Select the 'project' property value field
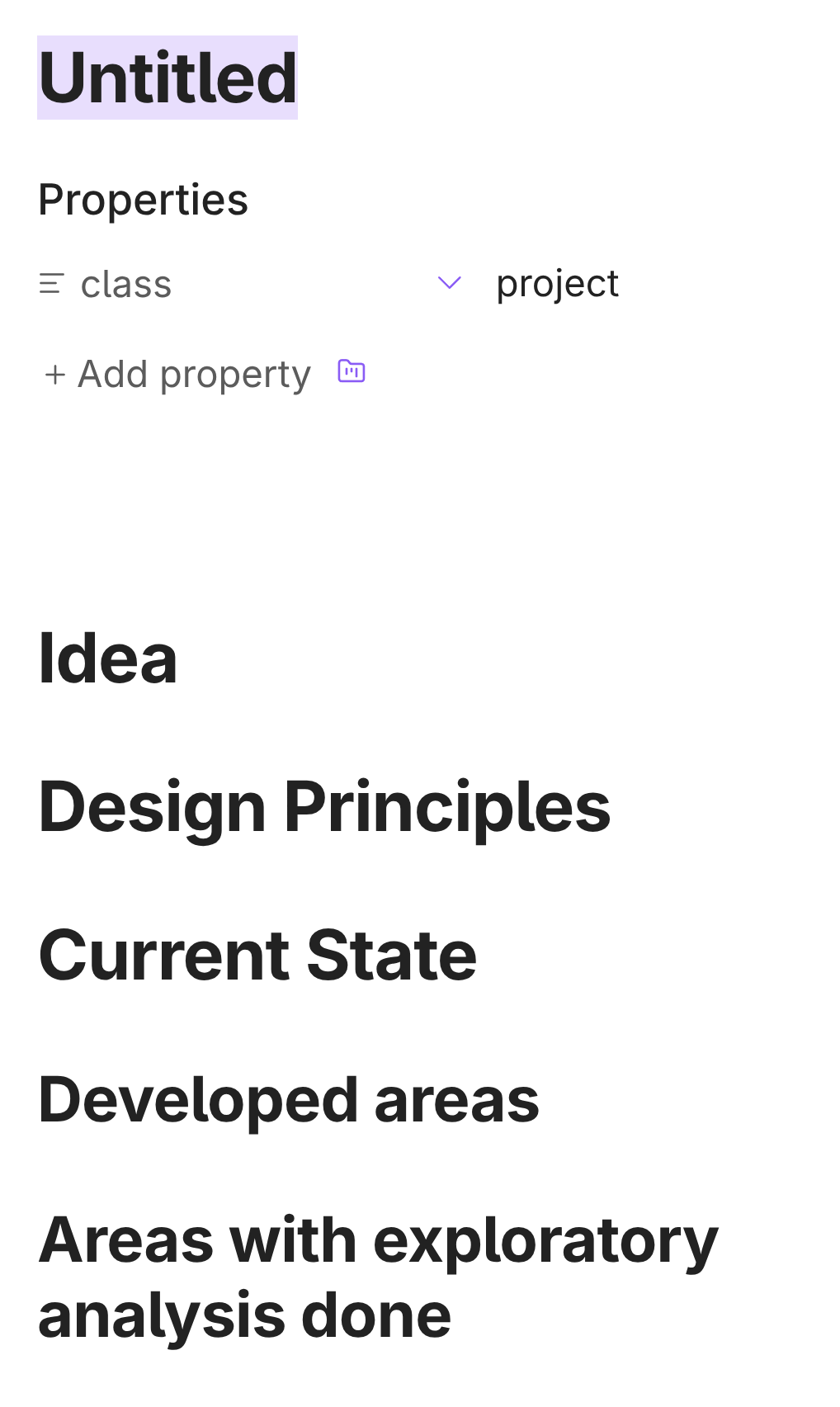The width and height of the screenshot is (840, 1407). (x=557, y=285)
